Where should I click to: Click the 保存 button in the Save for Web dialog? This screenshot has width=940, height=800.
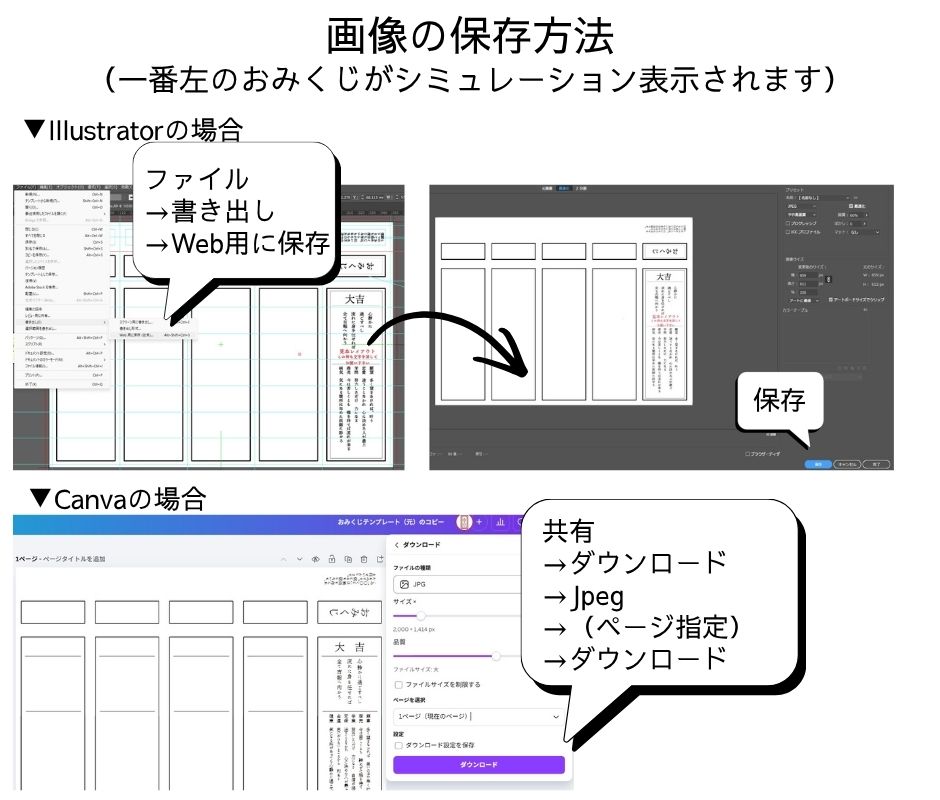(x=817, y=464)
